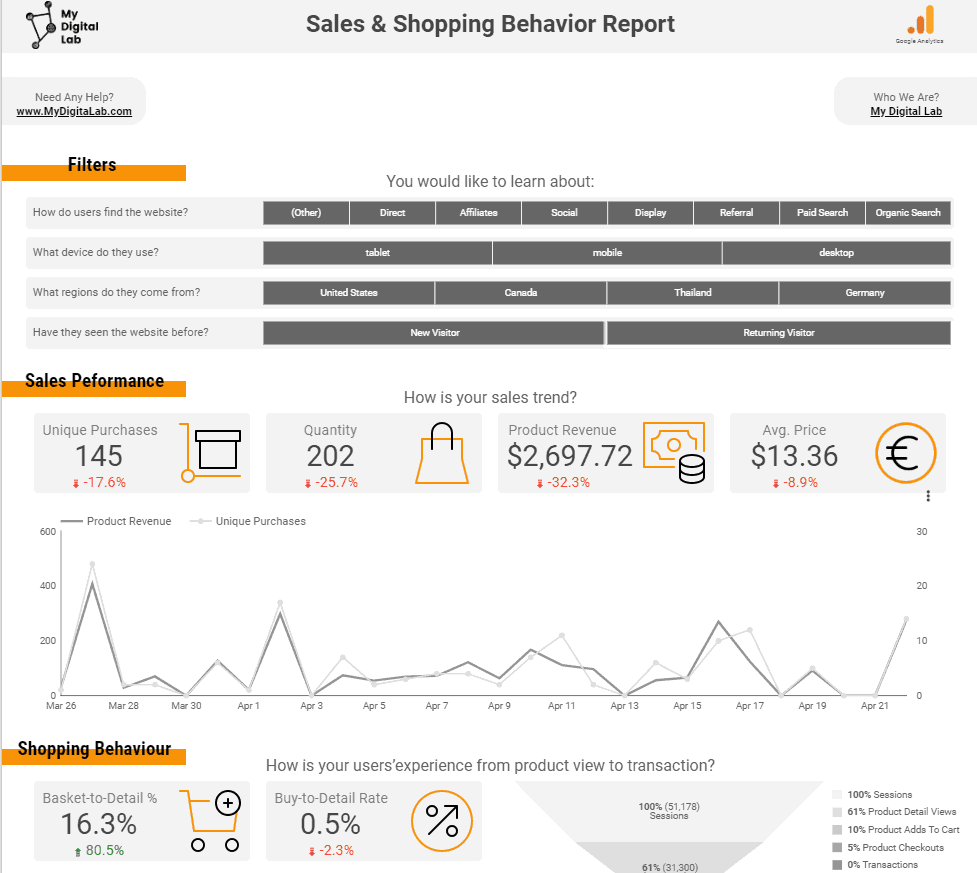Filter region by United States
The image size is (977, 873).
(x=349, y=292)
